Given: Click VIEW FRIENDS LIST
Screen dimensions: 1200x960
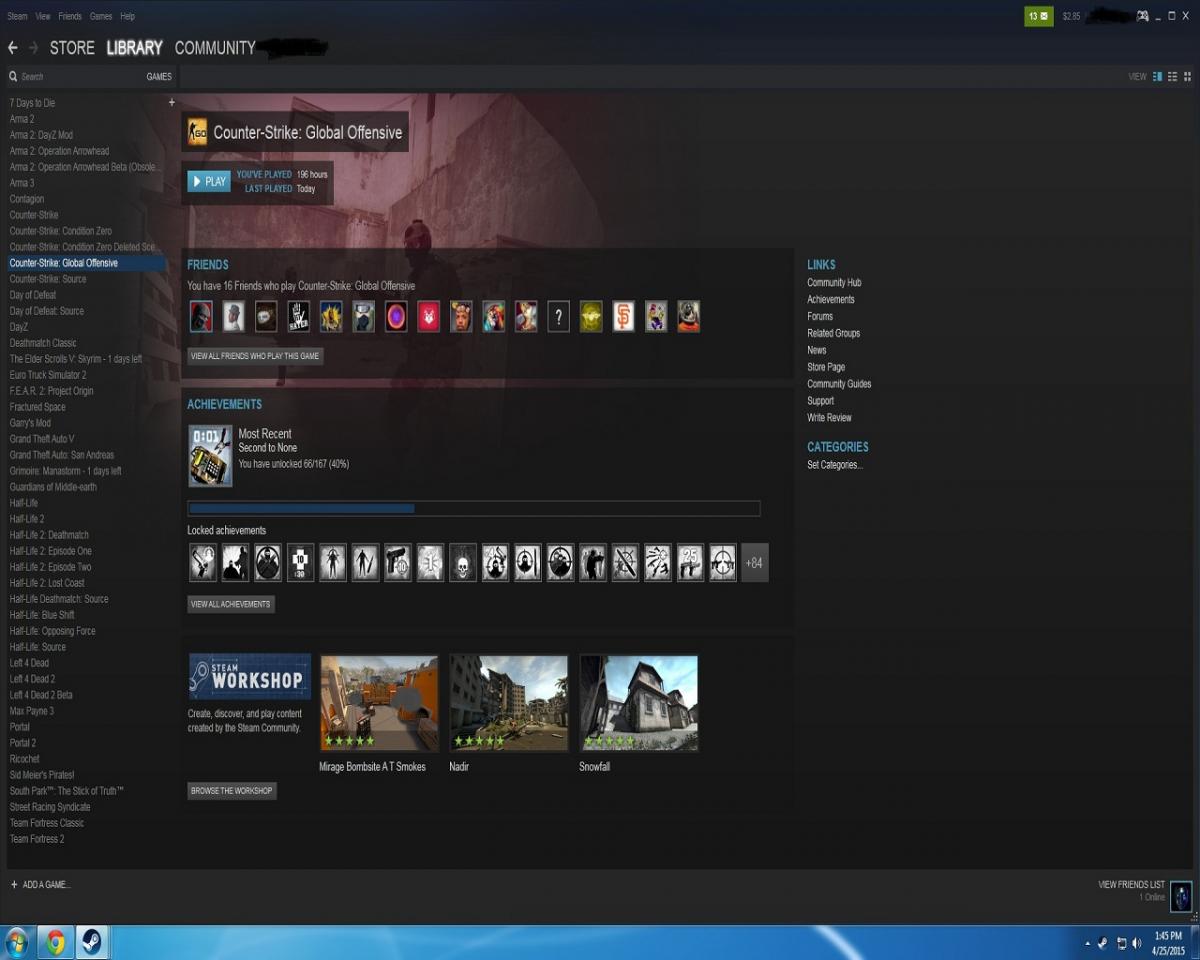Looking at the screenshot, I should coord(1131,885).
